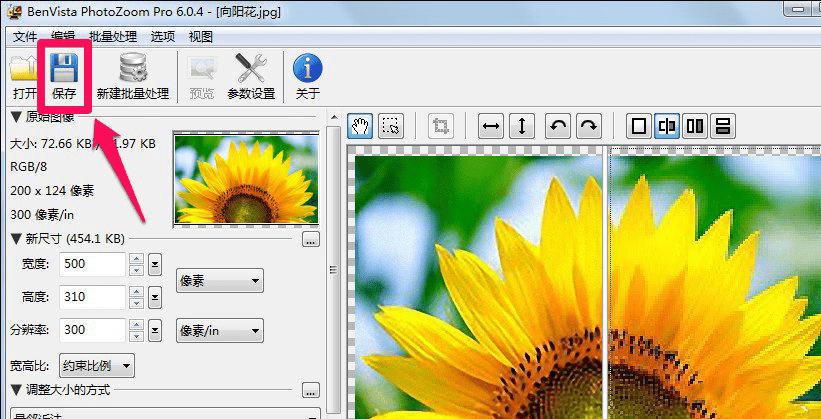
Task: Increase resolution with the up spinner
Action: pyautogui.click(x=136, y=324)
